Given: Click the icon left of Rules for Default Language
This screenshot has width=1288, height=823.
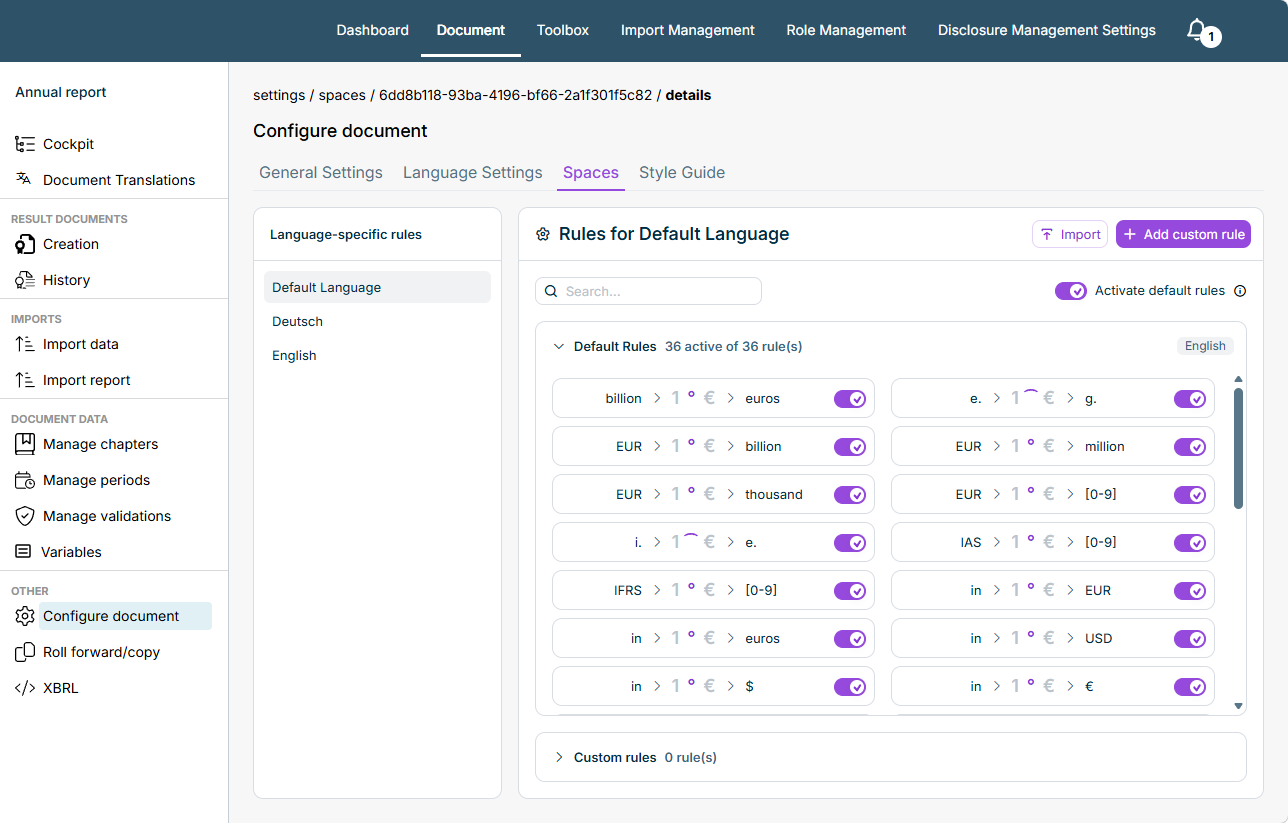Looking at the screenshot, I should (543, 234).
